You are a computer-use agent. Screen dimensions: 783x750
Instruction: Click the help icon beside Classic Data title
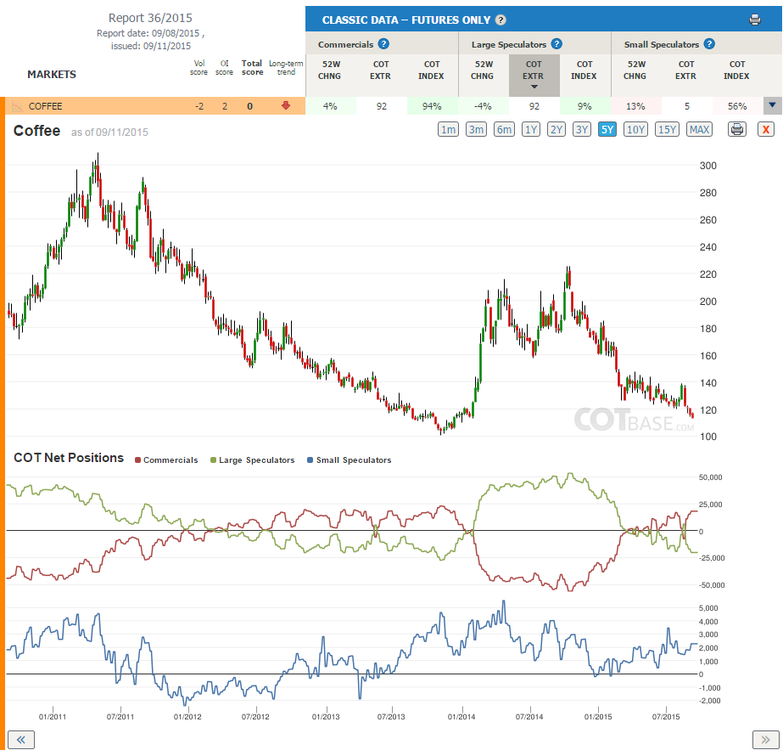[500, 20]
